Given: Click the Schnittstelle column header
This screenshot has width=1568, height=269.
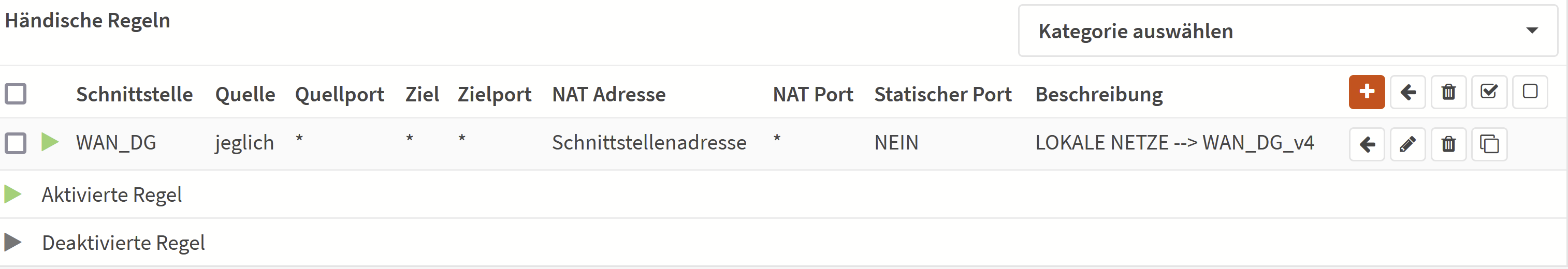Looking at the screenshot, I should pos(135,94).
